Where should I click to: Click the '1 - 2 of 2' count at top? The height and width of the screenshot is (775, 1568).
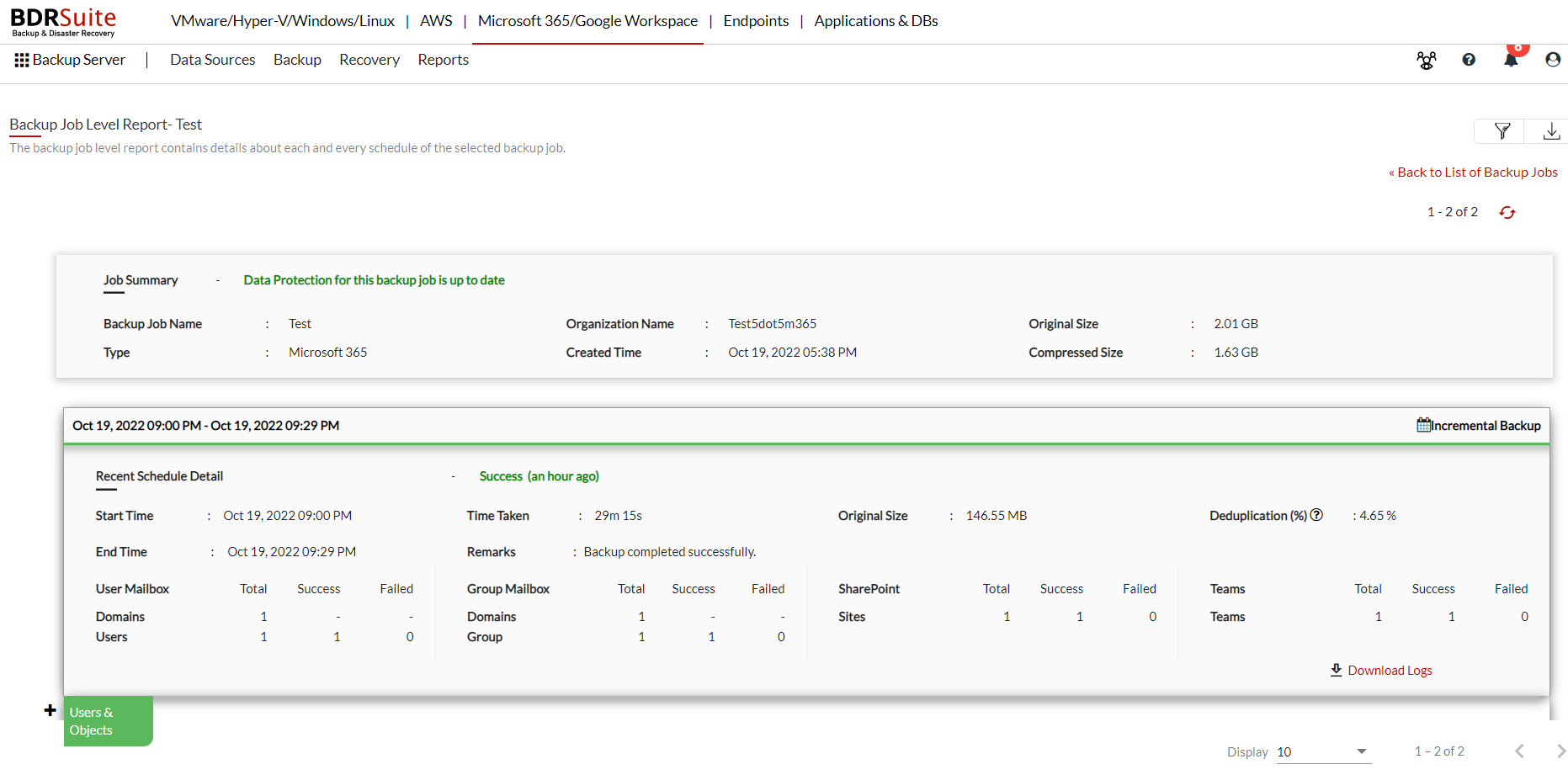pos(1453,212)
